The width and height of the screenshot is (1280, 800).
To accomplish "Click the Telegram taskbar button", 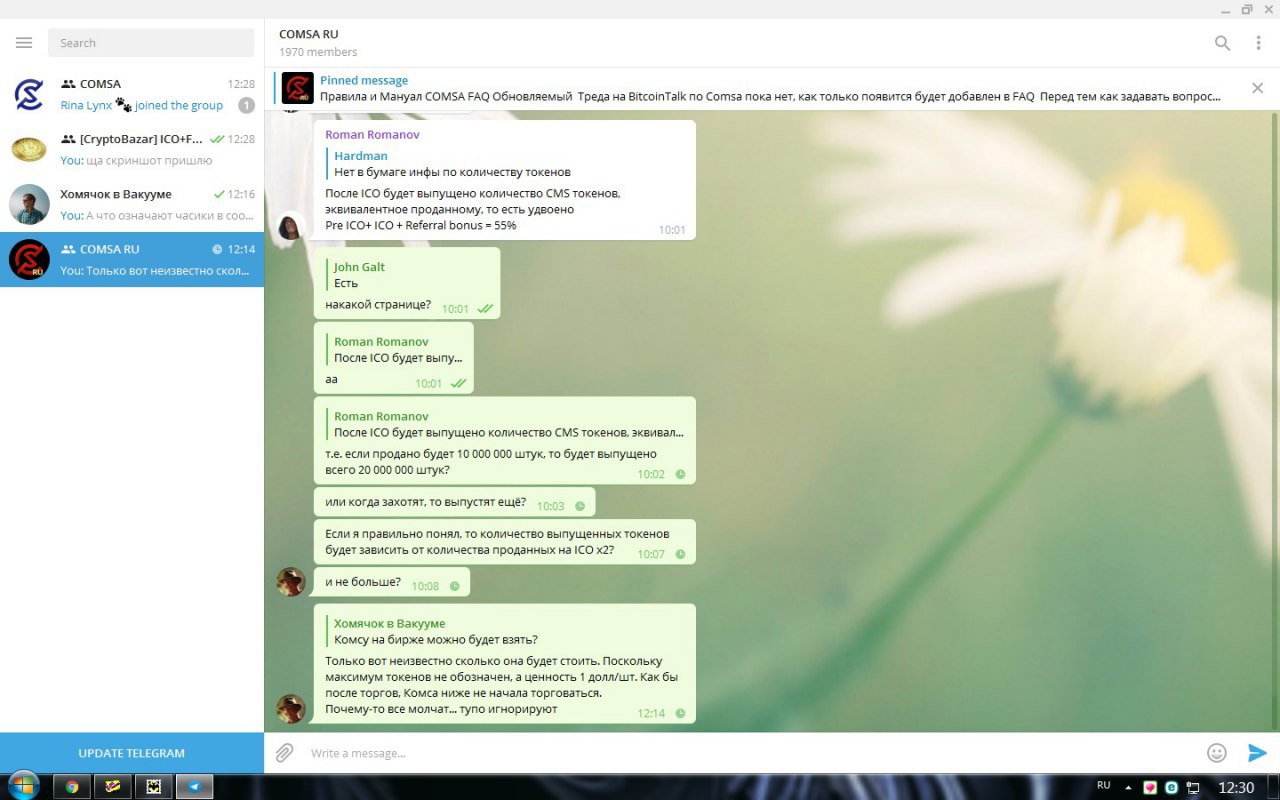I will (194, 787).
